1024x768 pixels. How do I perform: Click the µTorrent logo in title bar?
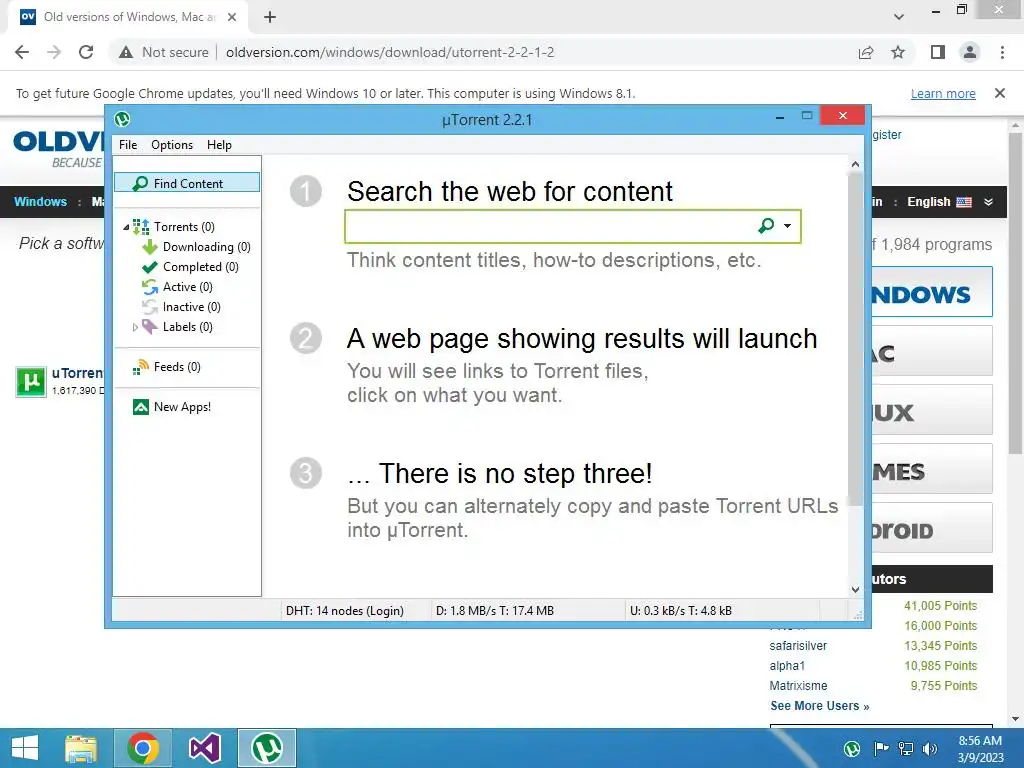(122, 120)
